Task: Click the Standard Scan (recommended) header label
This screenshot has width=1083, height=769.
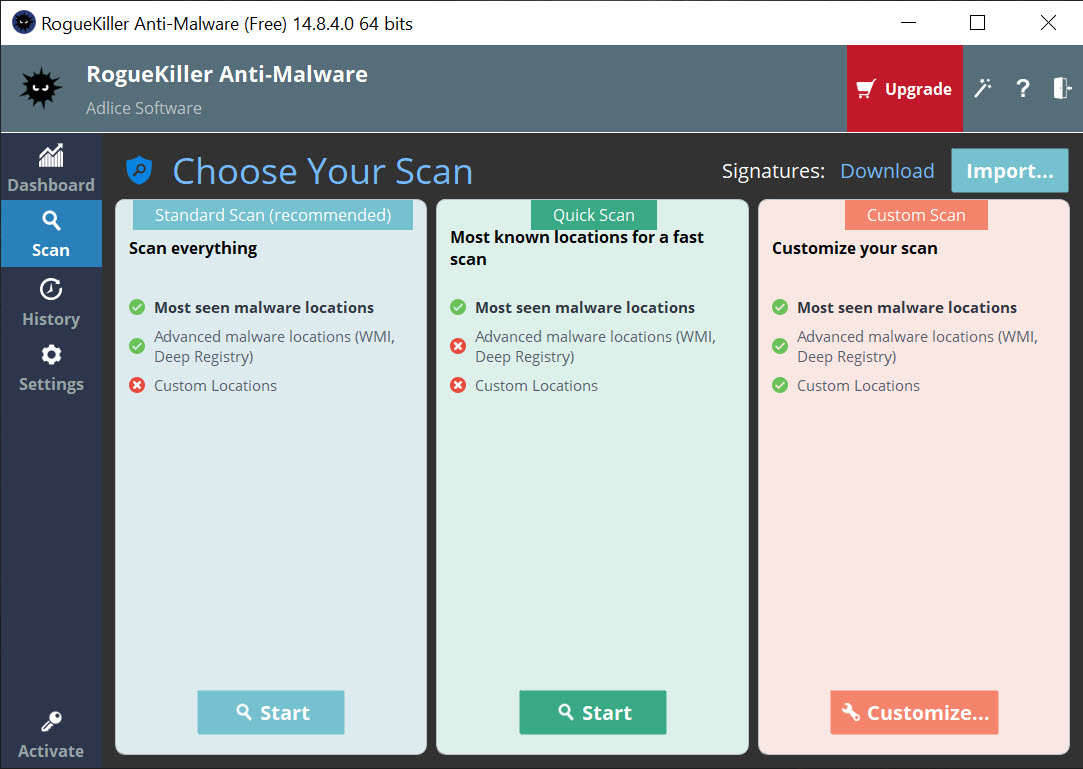Action: (x=273, y=215)
